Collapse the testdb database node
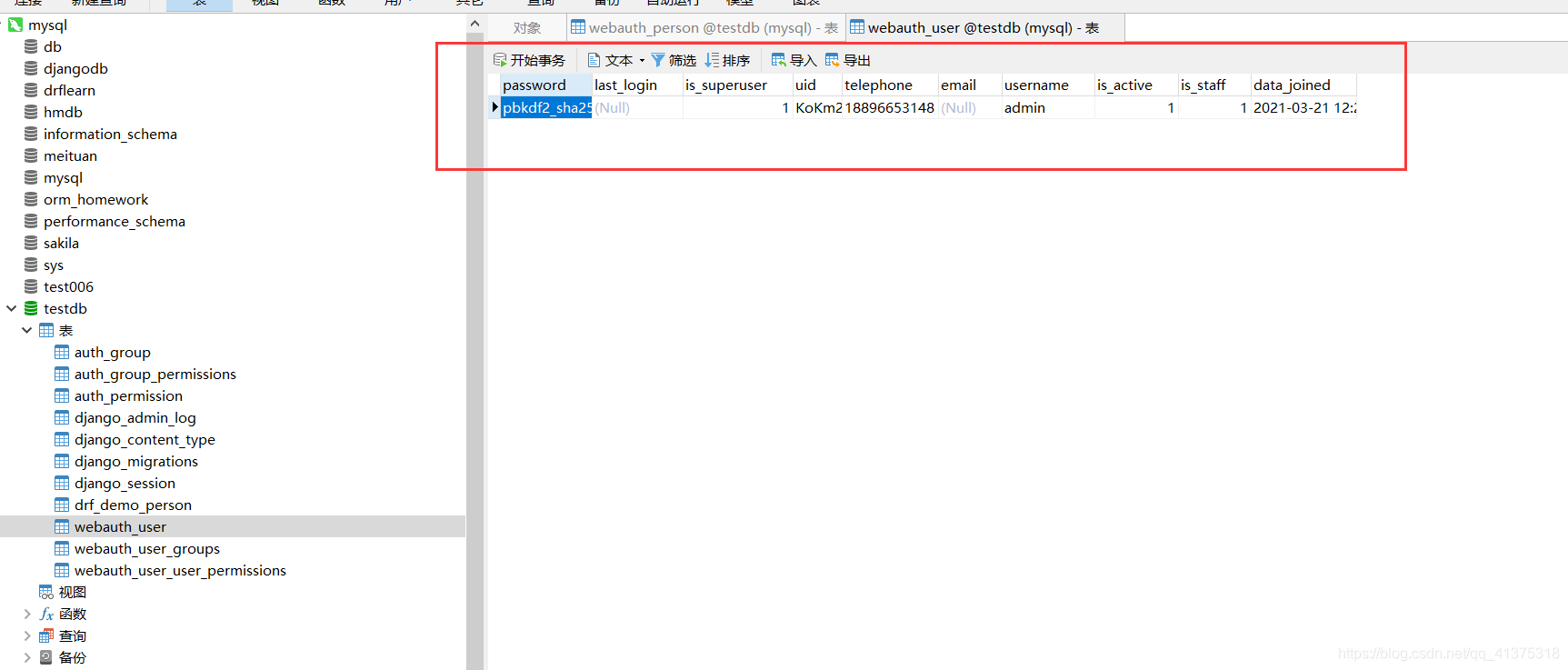This screenshot has height=670, width=1568. point(11,308)
